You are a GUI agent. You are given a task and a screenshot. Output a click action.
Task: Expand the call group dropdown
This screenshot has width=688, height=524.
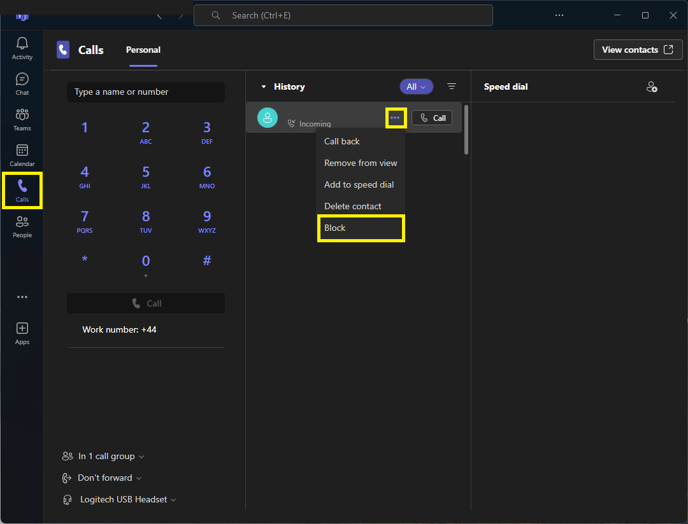click(103, 456)
